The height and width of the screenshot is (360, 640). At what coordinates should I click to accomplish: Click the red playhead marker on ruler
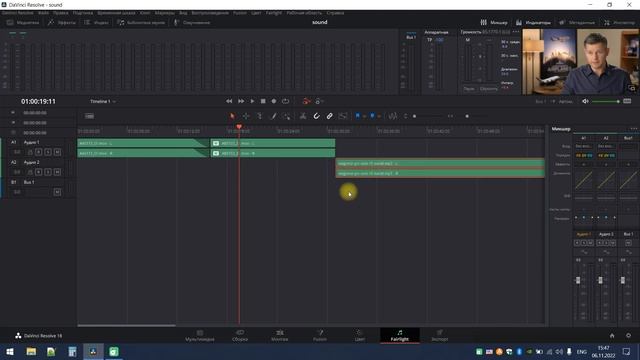(x=239, y=127)
